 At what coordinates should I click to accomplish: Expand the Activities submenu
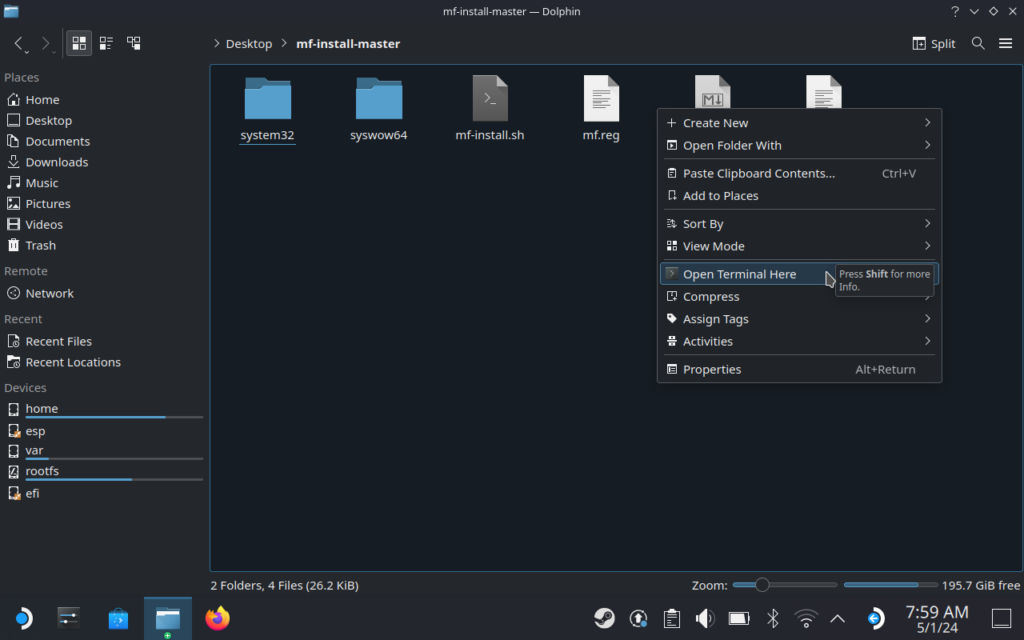799,342
